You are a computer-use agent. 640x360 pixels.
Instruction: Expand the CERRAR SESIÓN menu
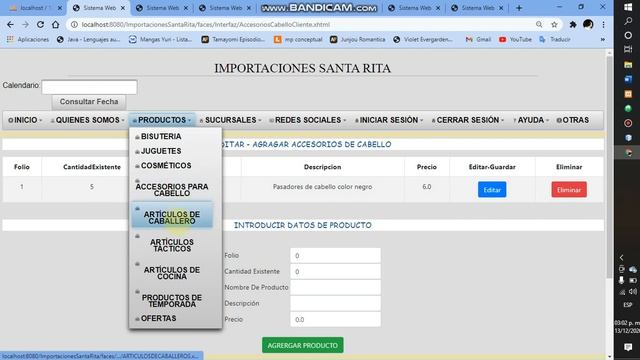[x=468, y=120]
